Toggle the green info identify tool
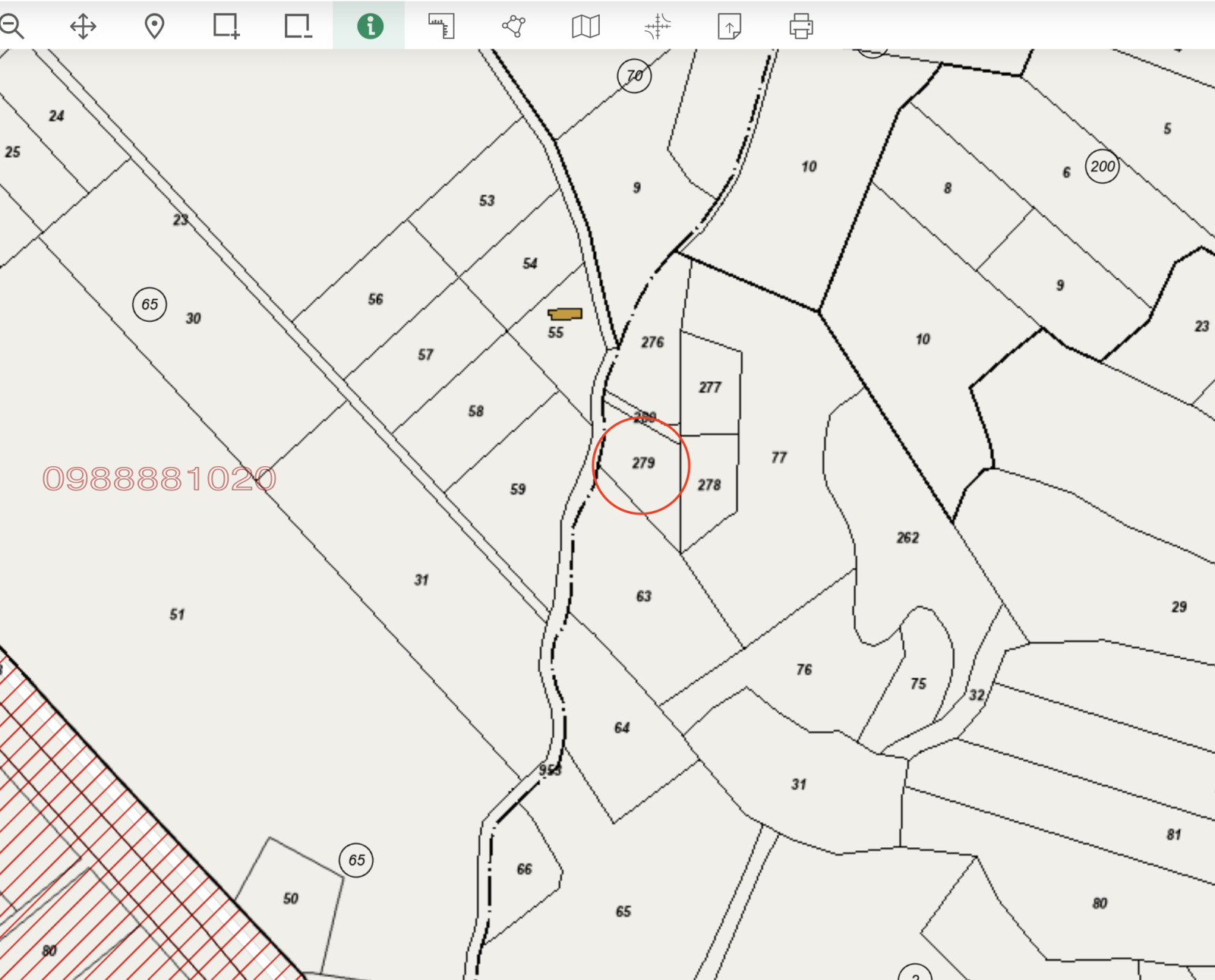 (370, 27)
